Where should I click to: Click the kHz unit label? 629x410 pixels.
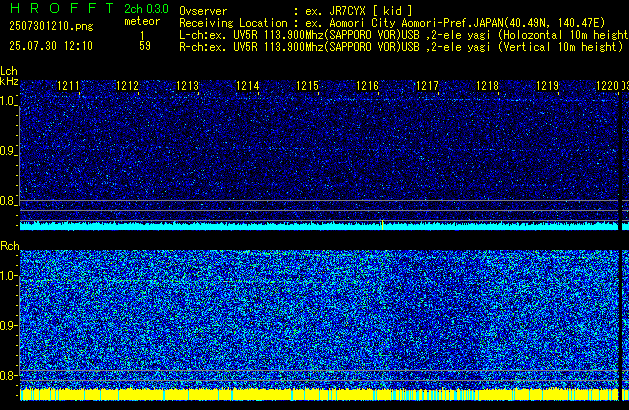point(9,81)
